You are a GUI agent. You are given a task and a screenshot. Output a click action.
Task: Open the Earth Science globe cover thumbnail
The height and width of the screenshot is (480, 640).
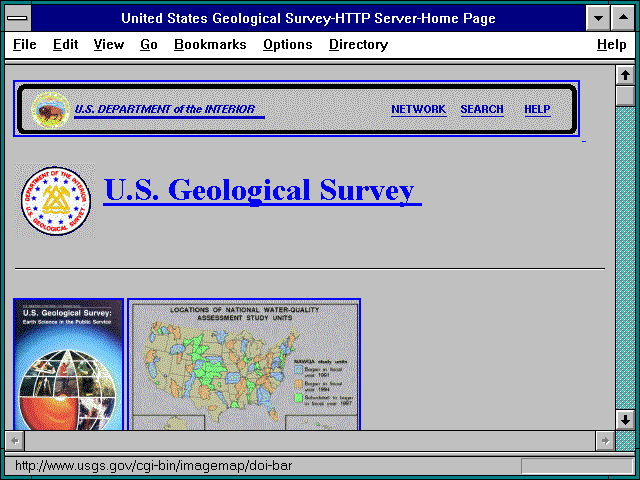[x=68, y=364]
